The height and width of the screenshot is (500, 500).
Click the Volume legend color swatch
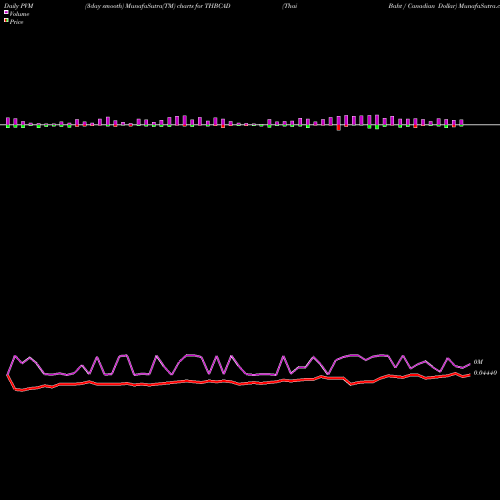click(6, 13)
